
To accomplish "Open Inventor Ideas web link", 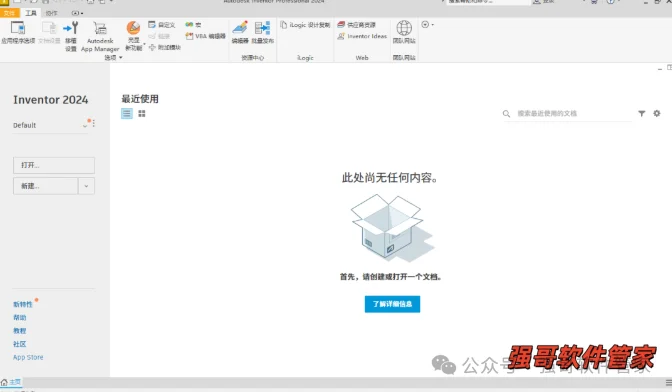I will (362, 36).
